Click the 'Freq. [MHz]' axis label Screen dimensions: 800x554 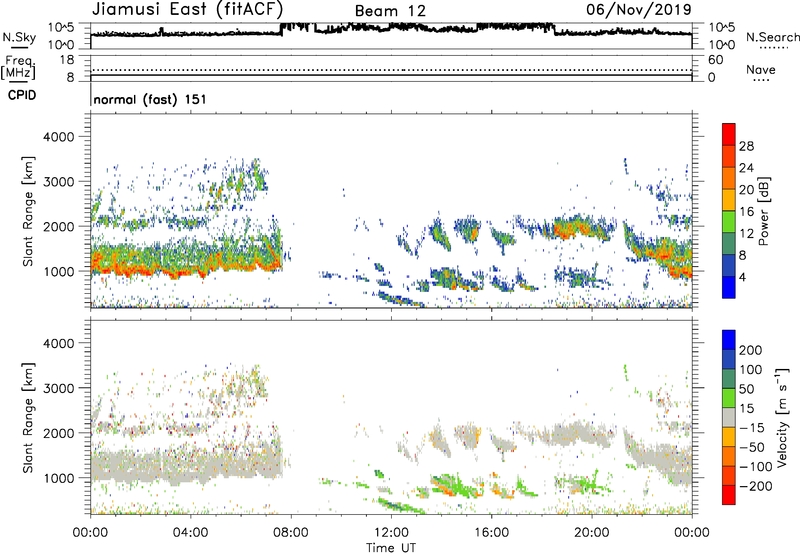point(18,67)
